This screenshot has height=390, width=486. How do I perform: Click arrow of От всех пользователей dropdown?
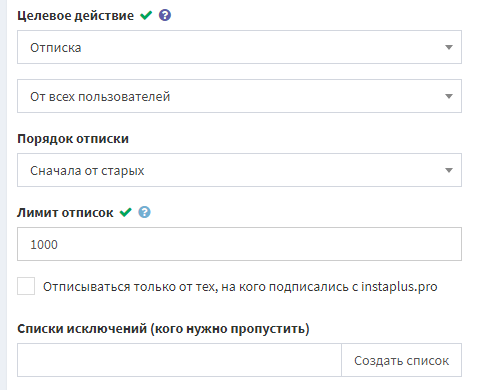449,96
